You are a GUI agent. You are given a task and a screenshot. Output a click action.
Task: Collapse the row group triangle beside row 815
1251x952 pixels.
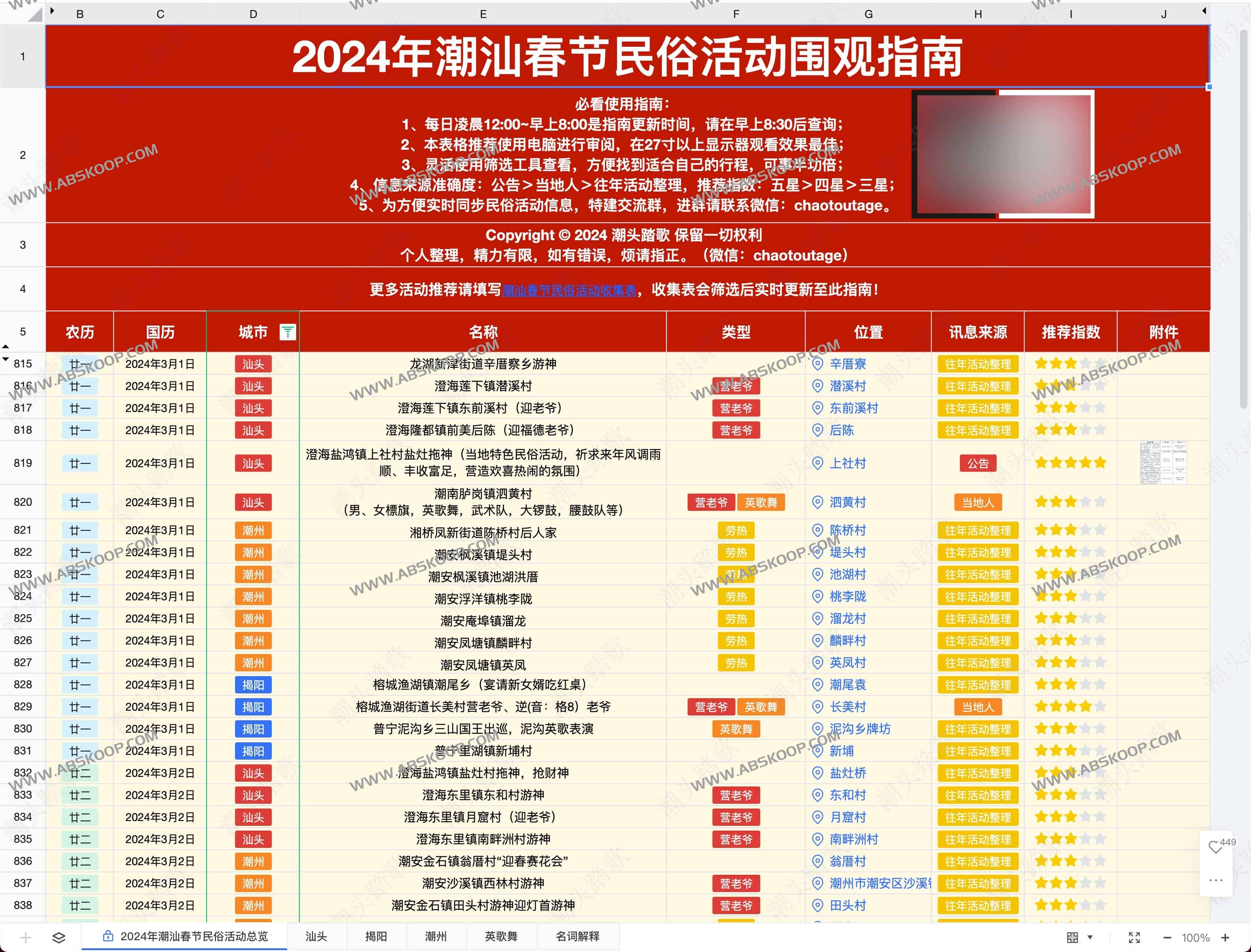tap(6, 358)
